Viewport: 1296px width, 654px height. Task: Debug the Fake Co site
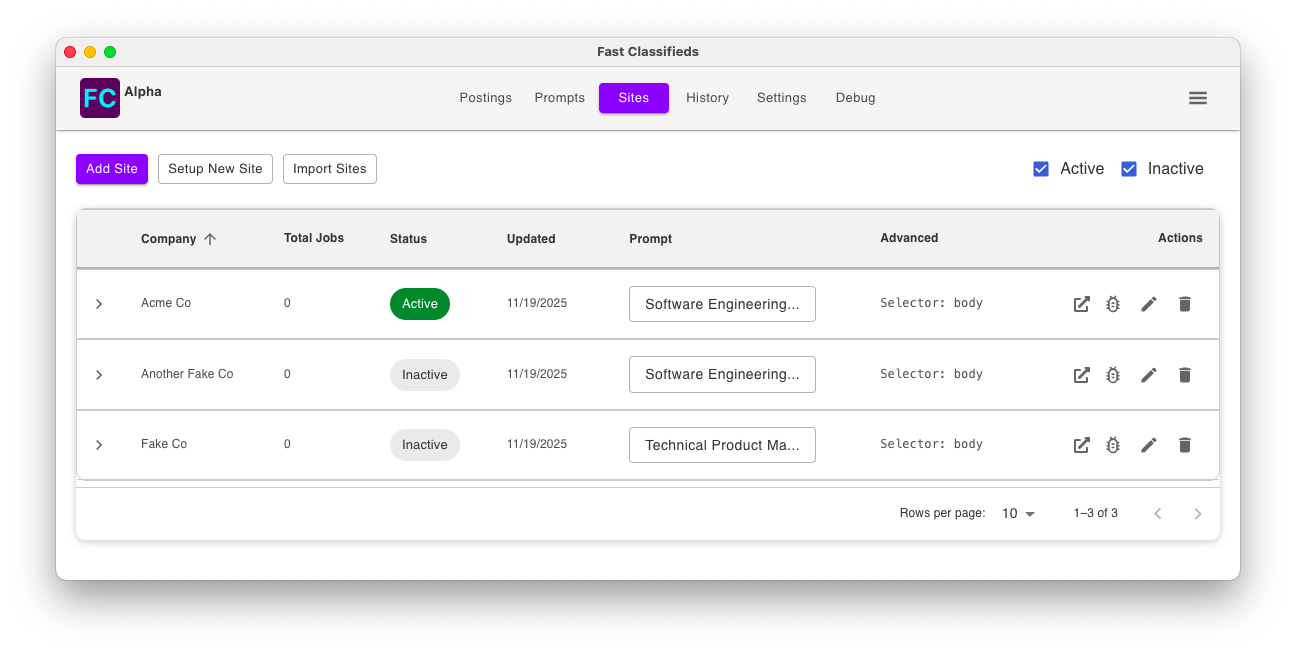click(1113, 445)
